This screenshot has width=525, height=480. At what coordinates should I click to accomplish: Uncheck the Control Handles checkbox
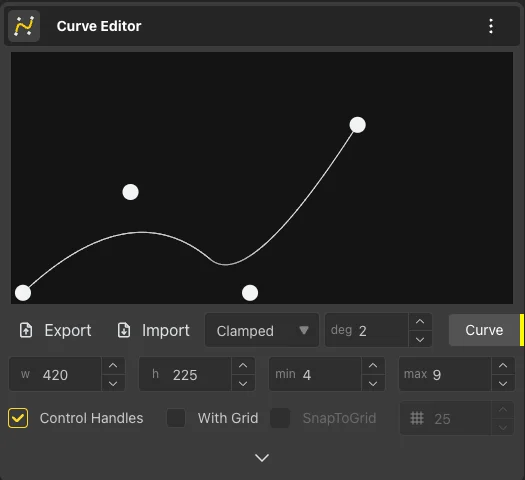[x=18, y=418]
